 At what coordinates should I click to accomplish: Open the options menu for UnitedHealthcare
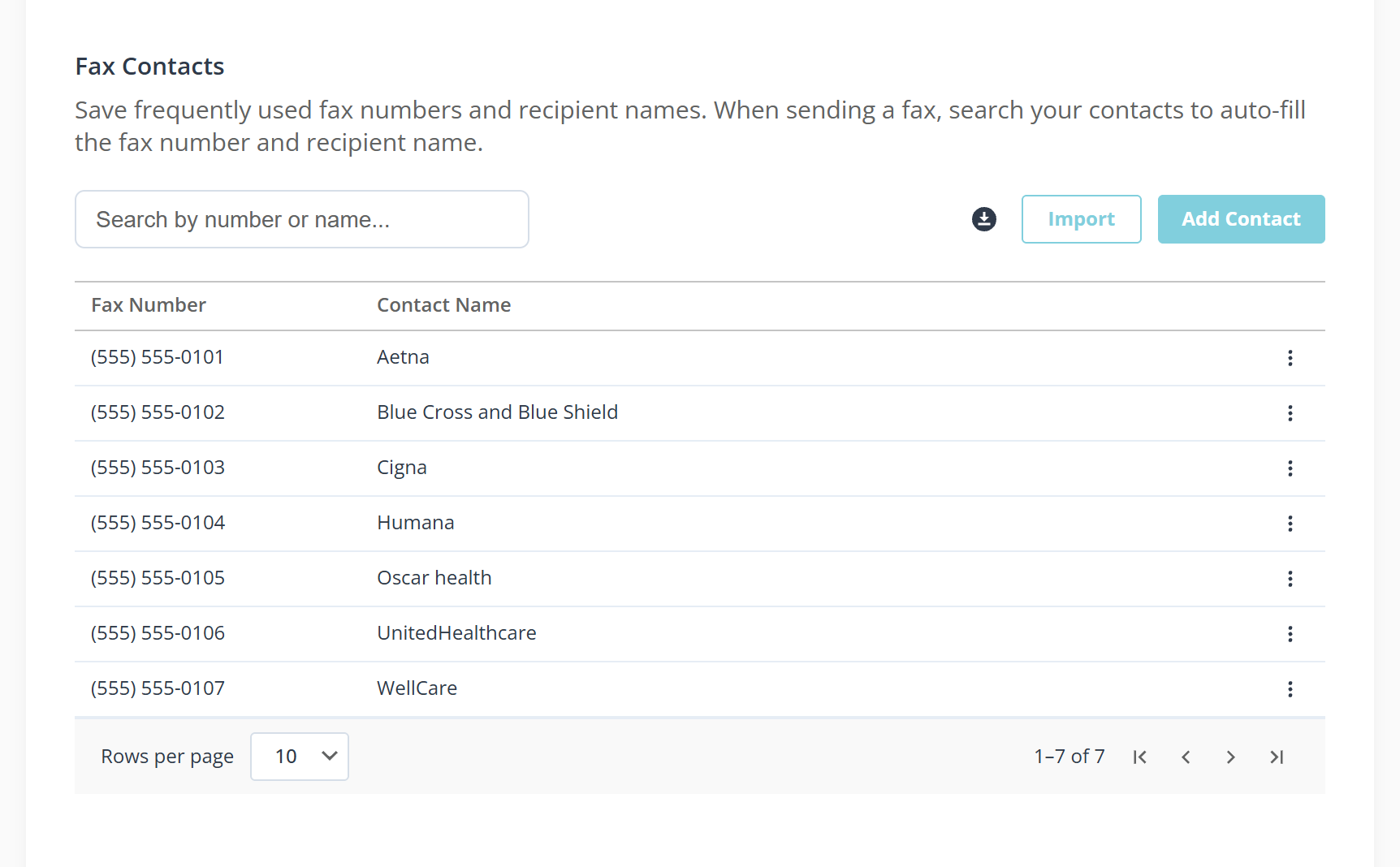point(1290,634)
